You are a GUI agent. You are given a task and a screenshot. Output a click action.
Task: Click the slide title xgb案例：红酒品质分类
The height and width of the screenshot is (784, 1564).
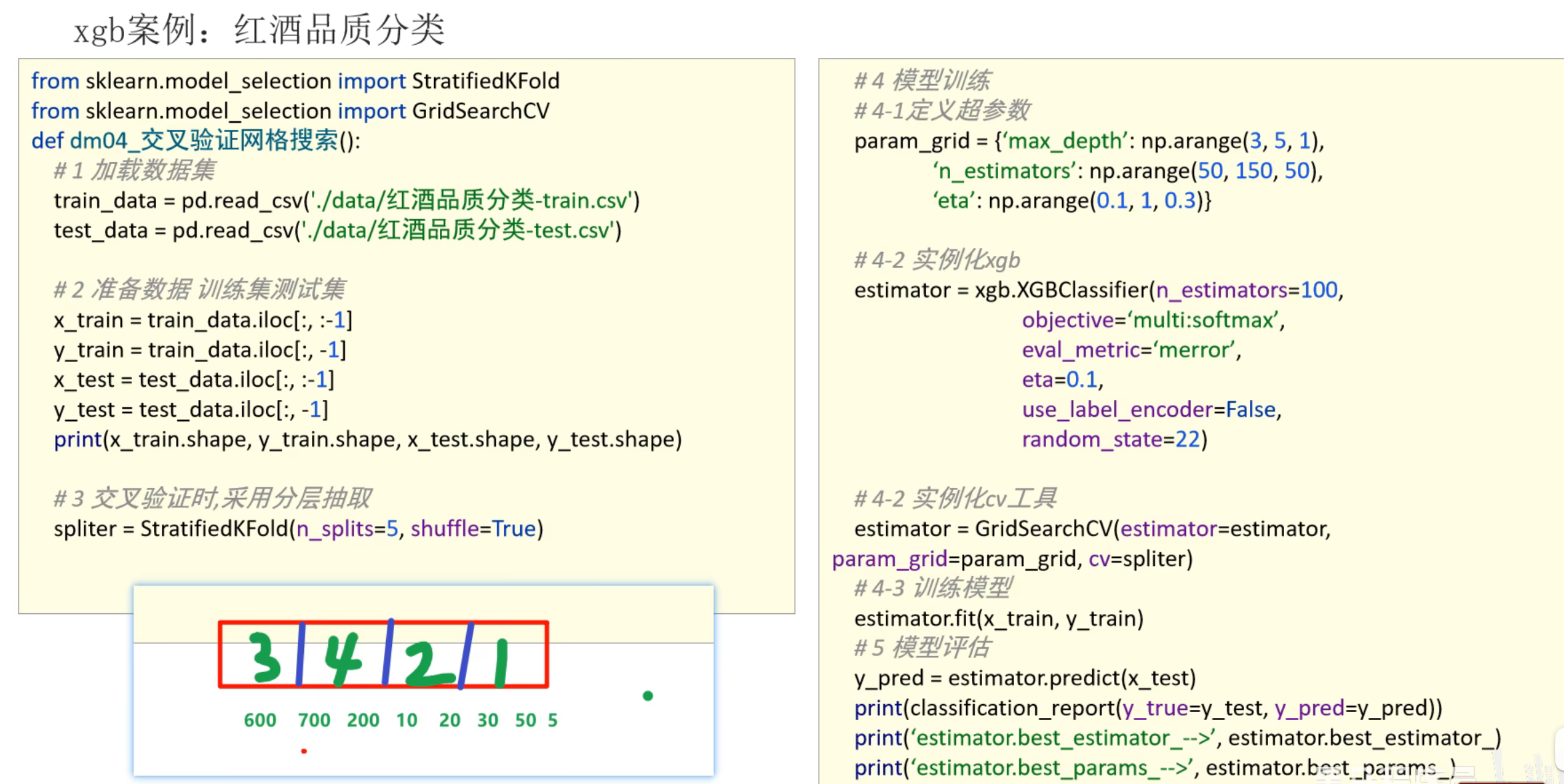(x=259, y=30)
